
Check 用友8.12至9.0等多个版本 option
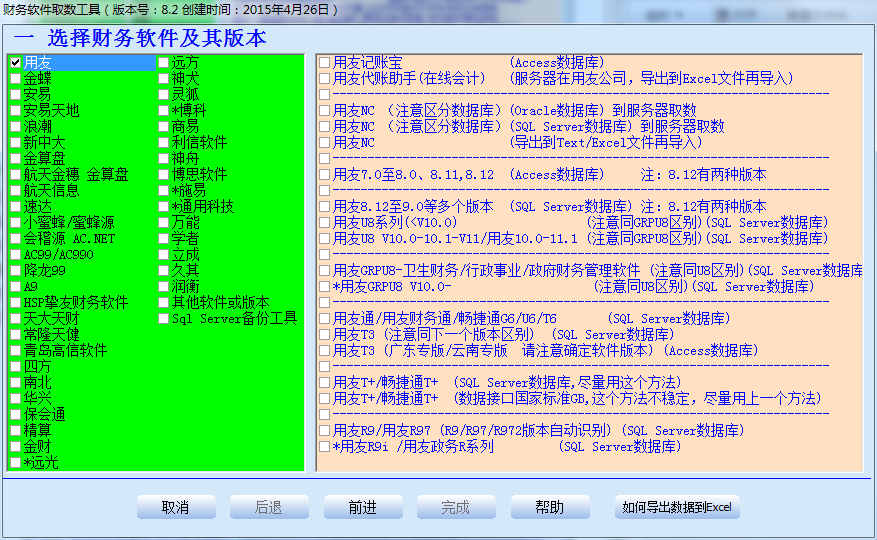coord(324,207)
